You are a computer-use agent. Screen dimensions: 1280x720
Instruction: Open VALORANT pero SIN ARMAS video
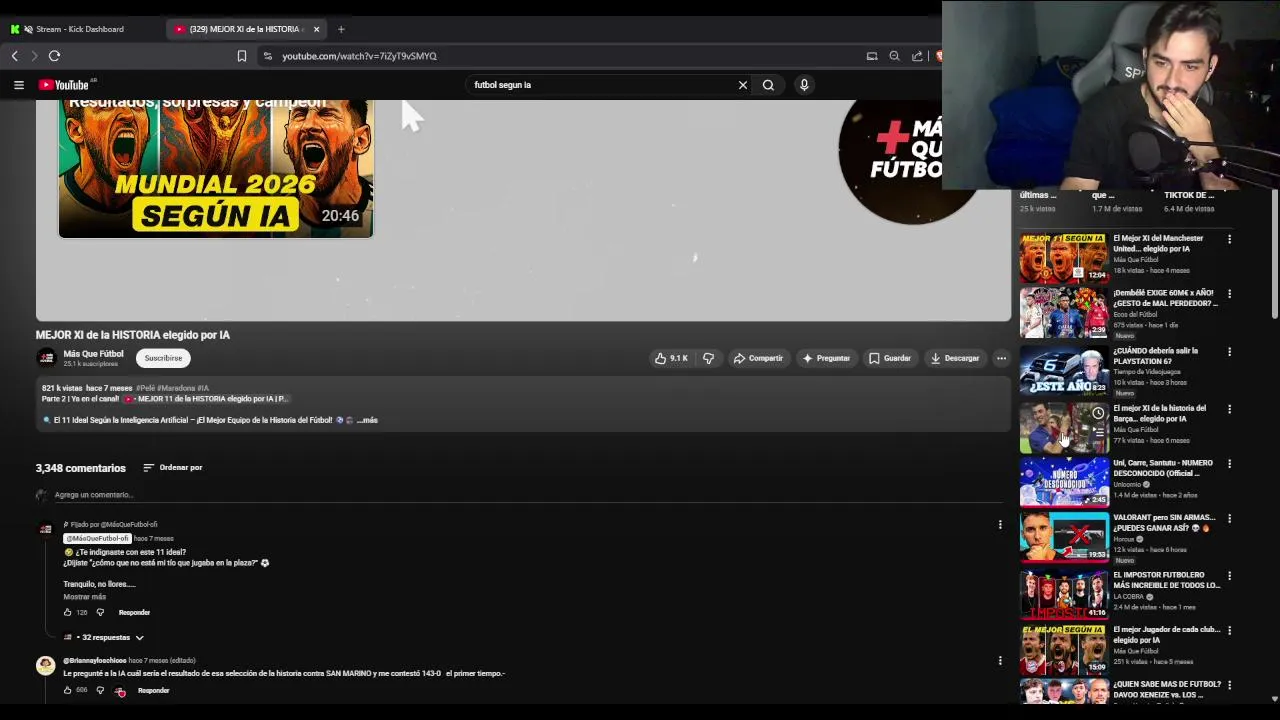[x=1064, y=537]
